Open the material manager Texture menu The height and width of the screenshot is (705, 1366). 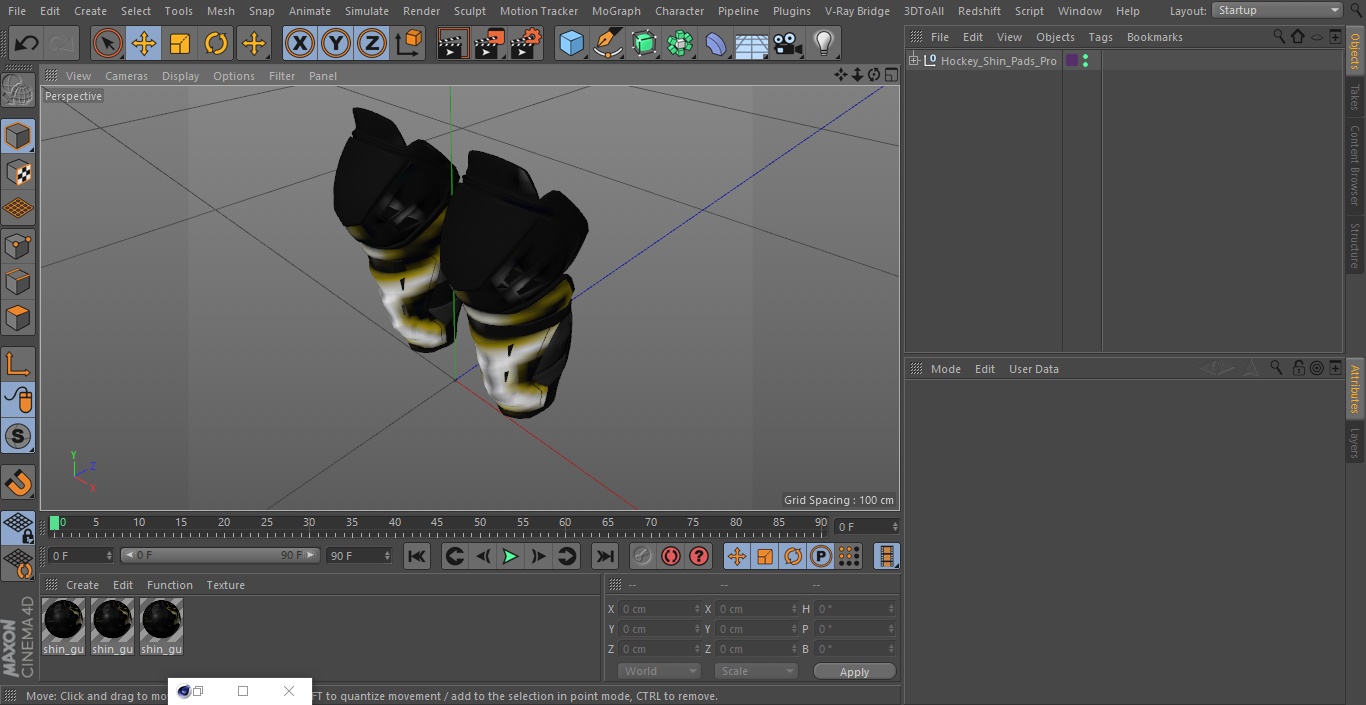[225, 585]
